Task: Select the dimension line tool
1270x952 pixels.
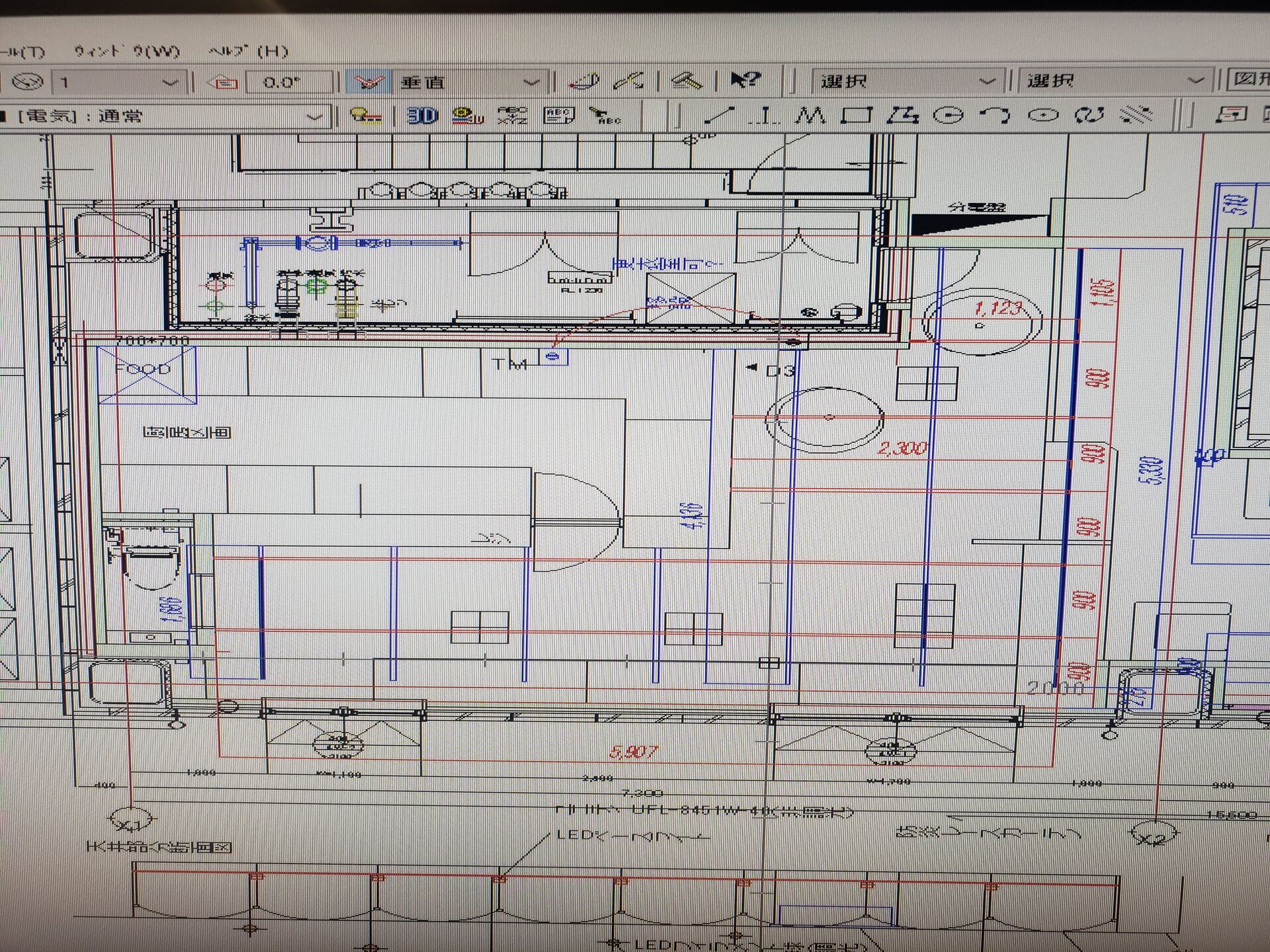Action: pos(765,116)
